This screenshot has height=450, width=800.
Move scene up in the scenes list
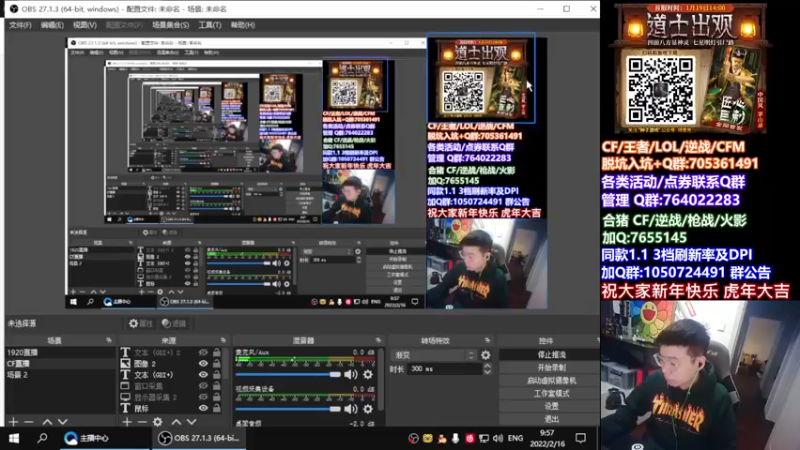tap(47, 422)
